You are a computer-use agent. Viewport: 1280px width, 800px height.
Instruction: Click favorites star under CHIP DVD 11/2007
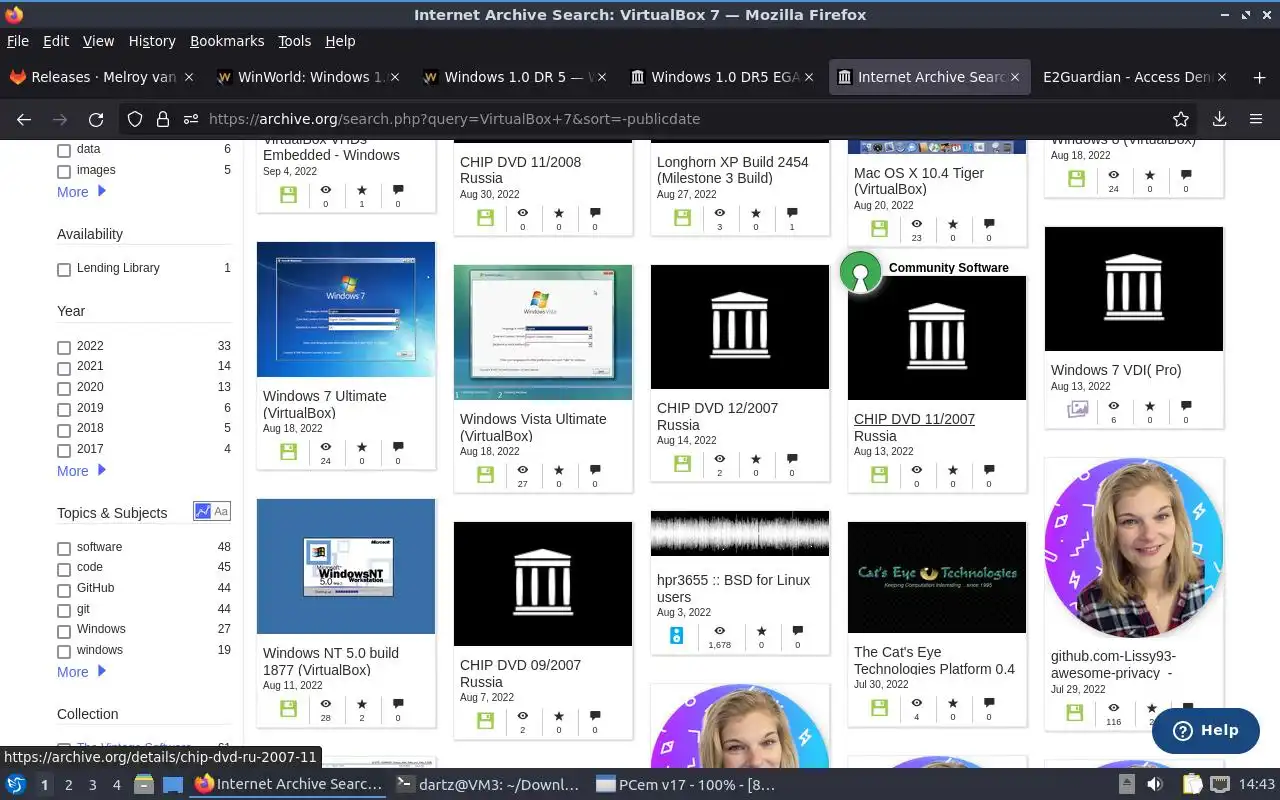click(x=952, y=469)
